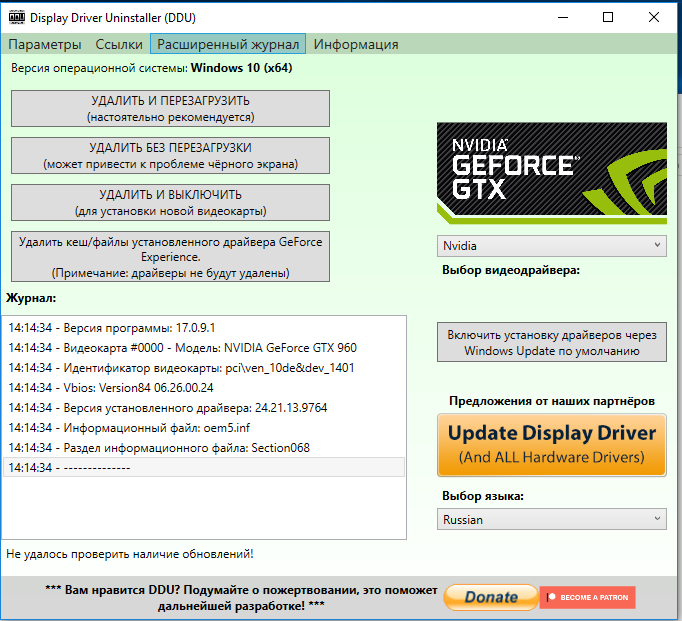Click 'Windows 10 (x64)' OS version text
682x621 pixels.
coord(241,68)
